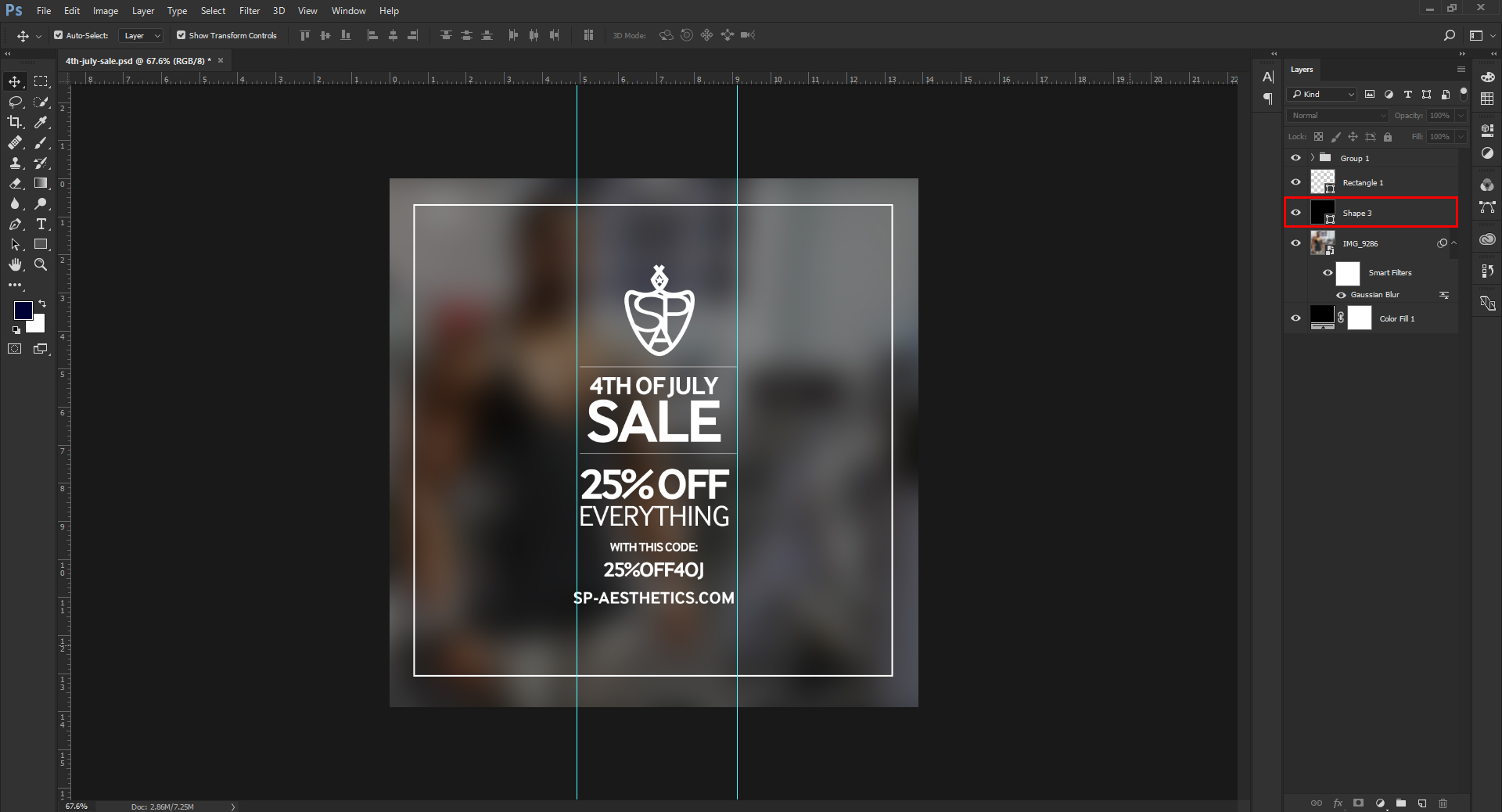Collapse IMG_9286 smart filters list
1502x812 pixels.
1454,243
